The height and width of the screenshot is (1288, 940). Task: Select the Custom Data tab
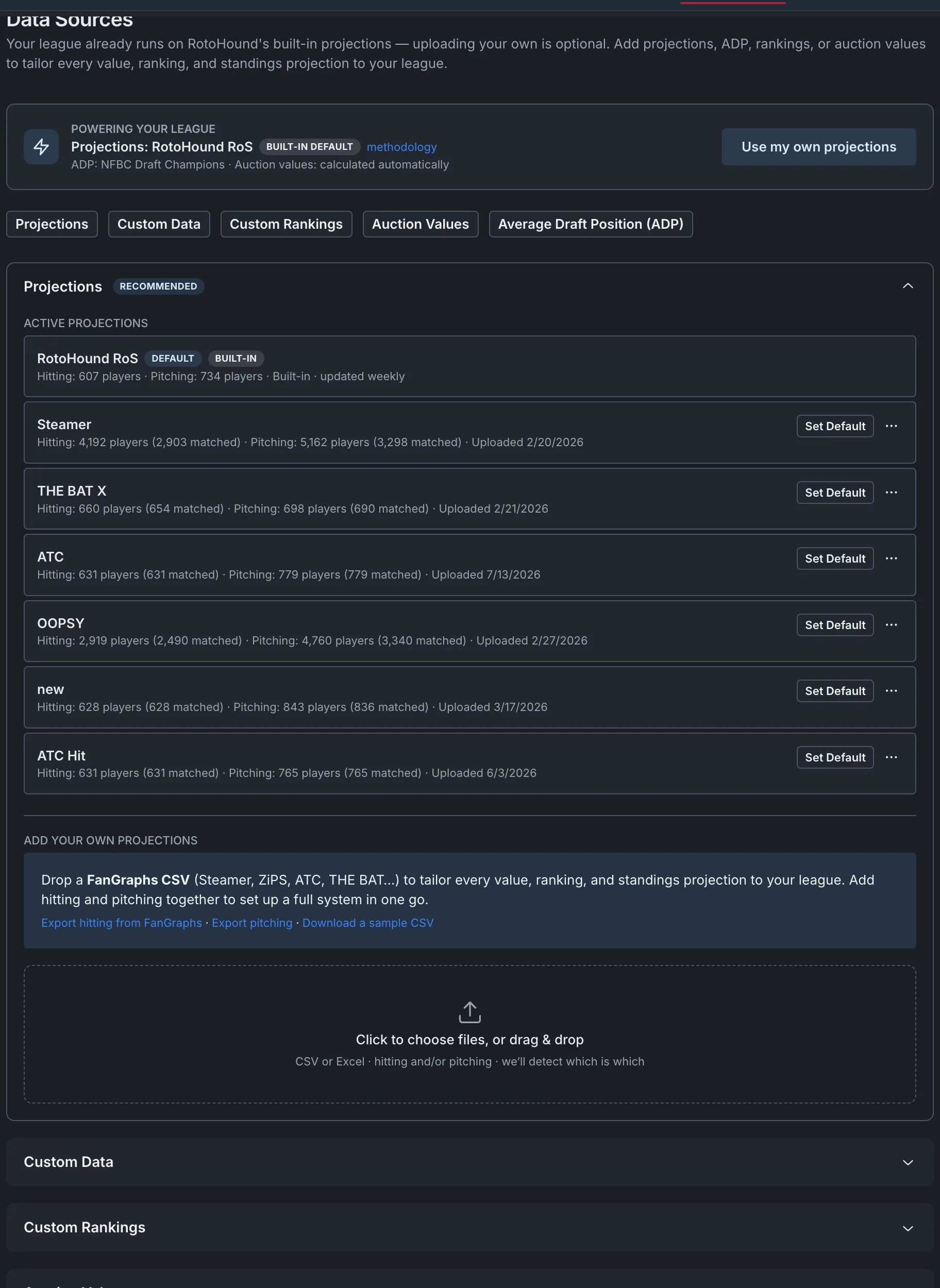[159, 224]
